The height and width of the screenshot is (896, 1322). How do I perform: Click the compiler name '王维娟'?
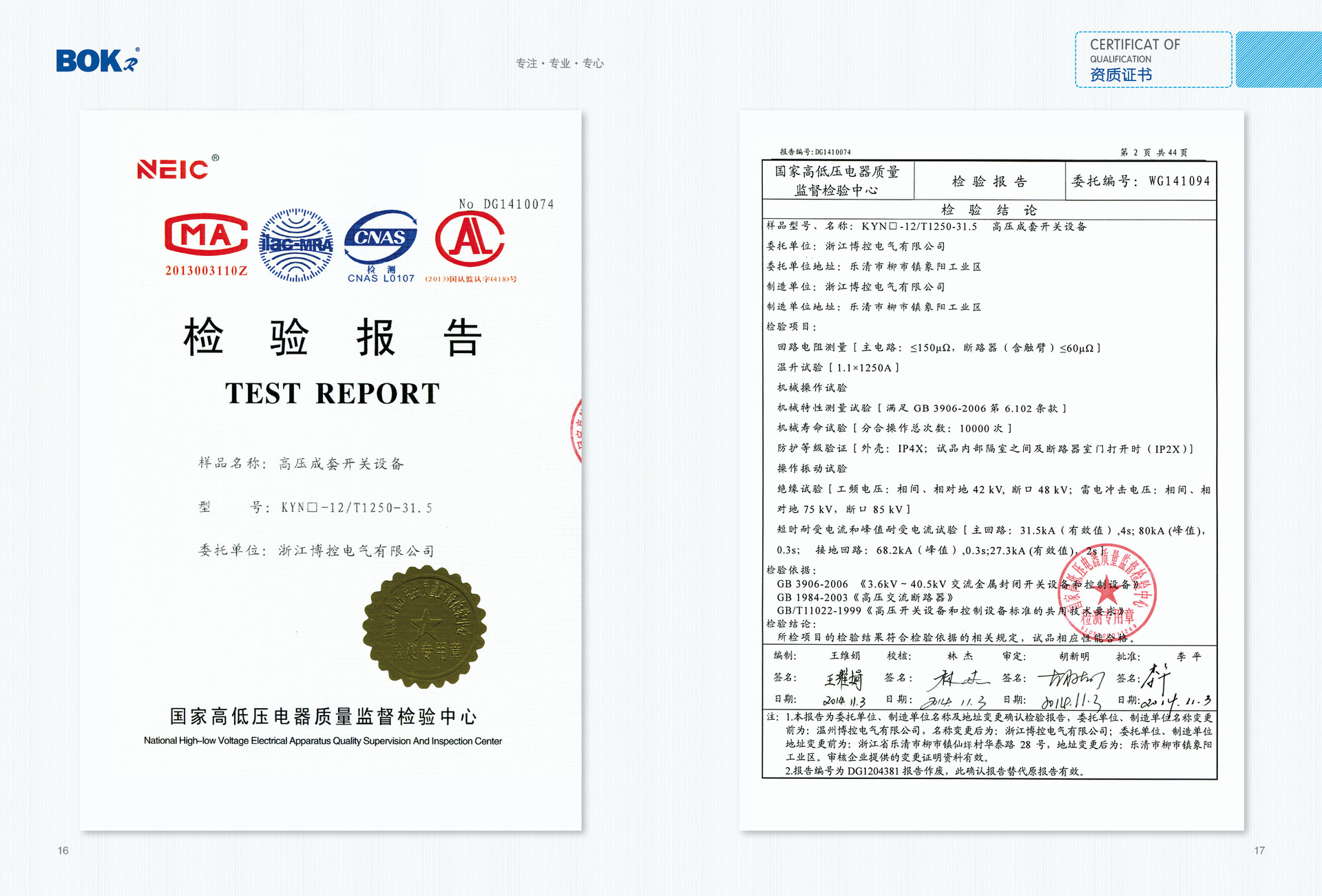(845, 656)
